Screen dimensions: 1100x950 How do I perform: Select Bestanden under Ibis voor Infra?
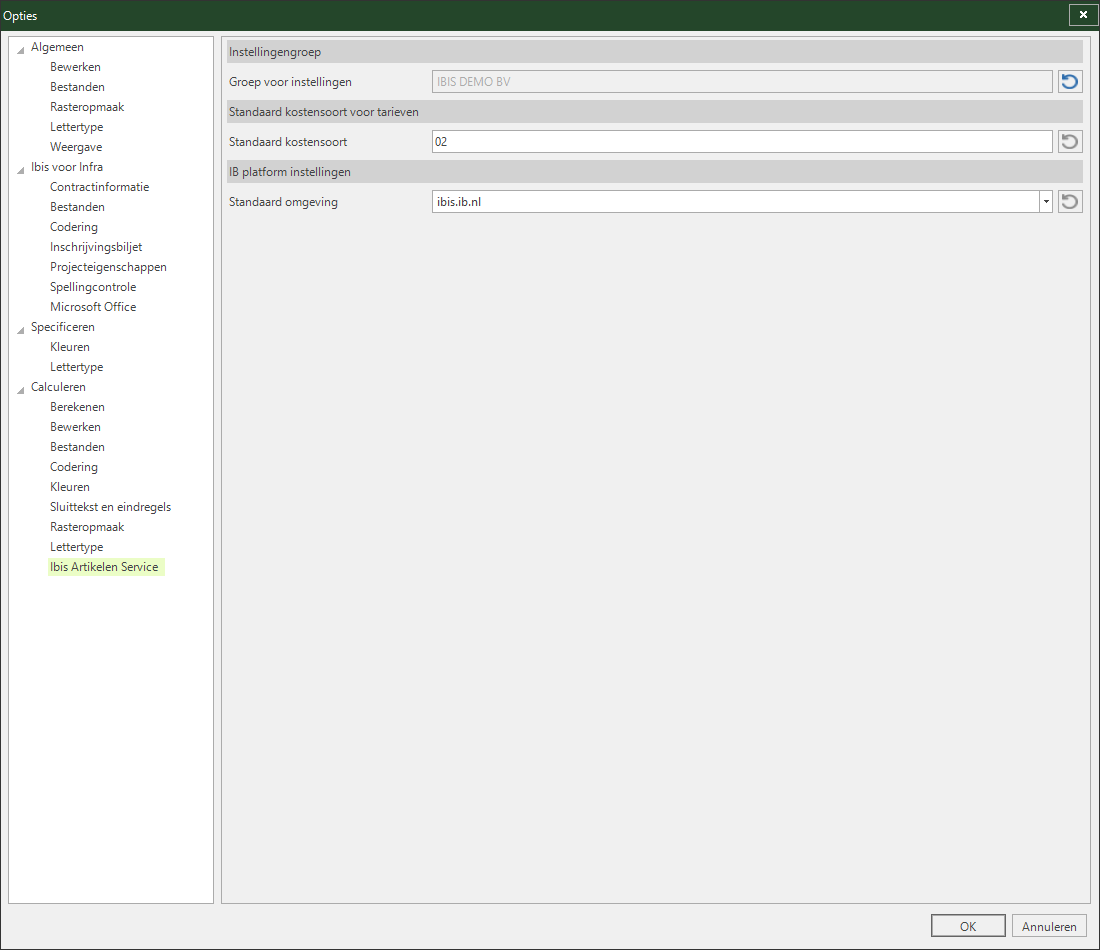click(x=77, y=207)
